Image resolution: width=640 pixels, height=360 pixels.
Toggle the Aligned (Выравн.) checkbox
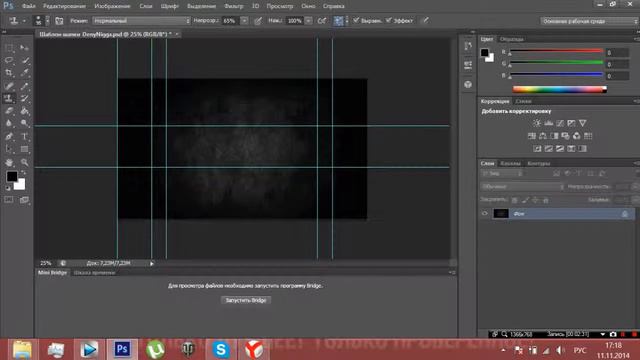[x=356, y=20]
